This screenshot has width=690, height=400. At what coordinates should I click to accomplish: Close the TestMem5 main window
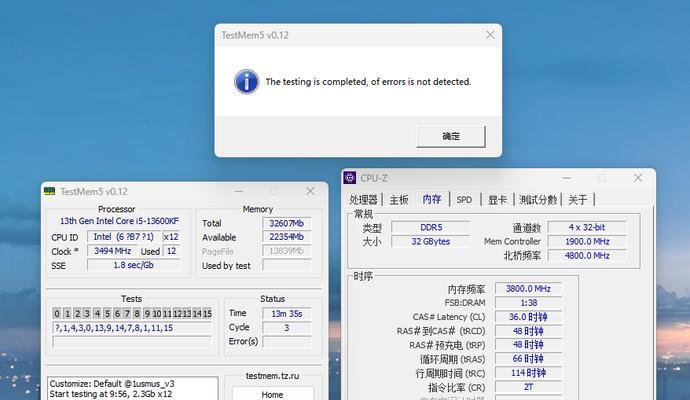(310, 191)
